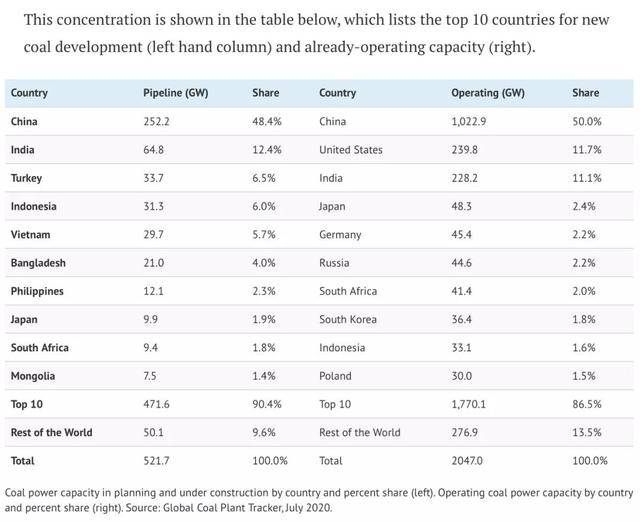Click the Vietnam country cell
640x522 pixels.
[x=31, y=234]
